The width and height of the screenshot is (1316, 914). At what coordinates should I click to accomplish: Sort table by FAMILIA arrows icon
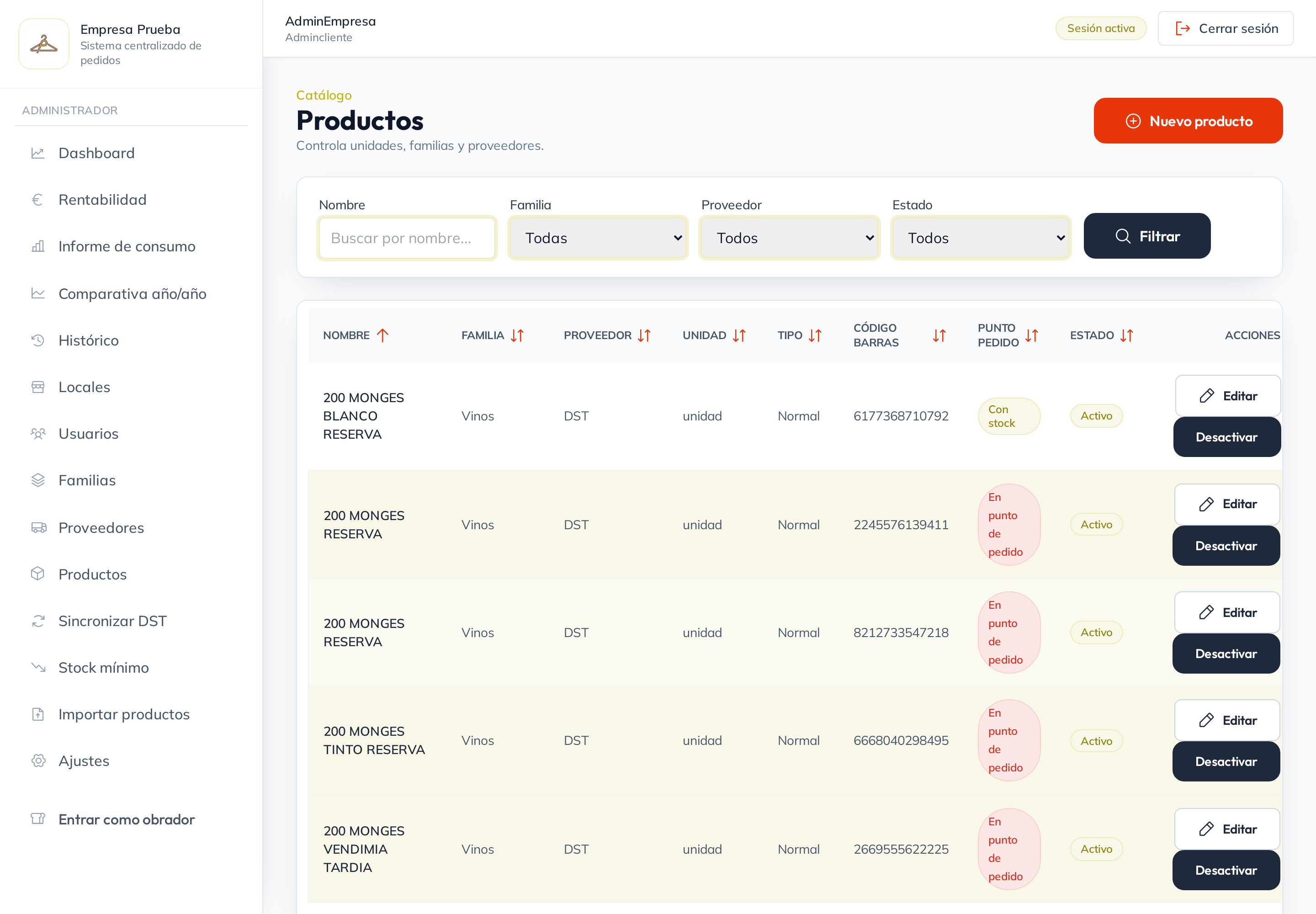(517, 335)
